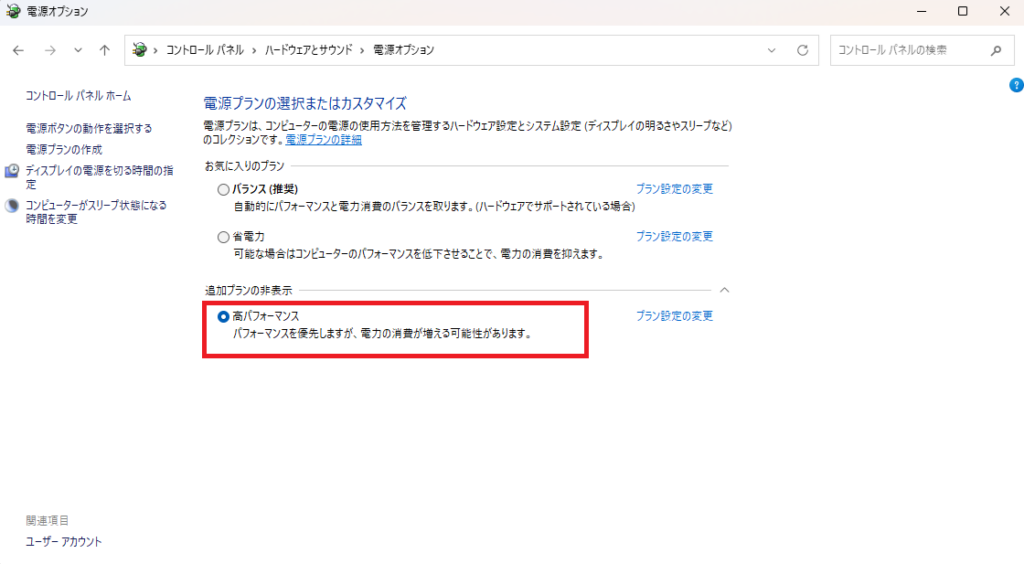Viewport: 1024px width, 564px height.
Task: Click the search magnifier icon
Action: click(996, 50)
